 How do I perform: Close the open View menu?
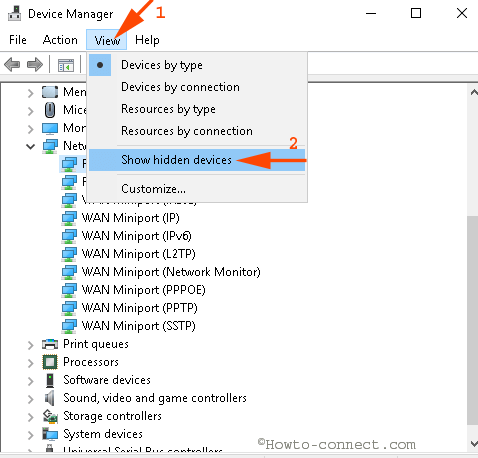coord(107,40)
